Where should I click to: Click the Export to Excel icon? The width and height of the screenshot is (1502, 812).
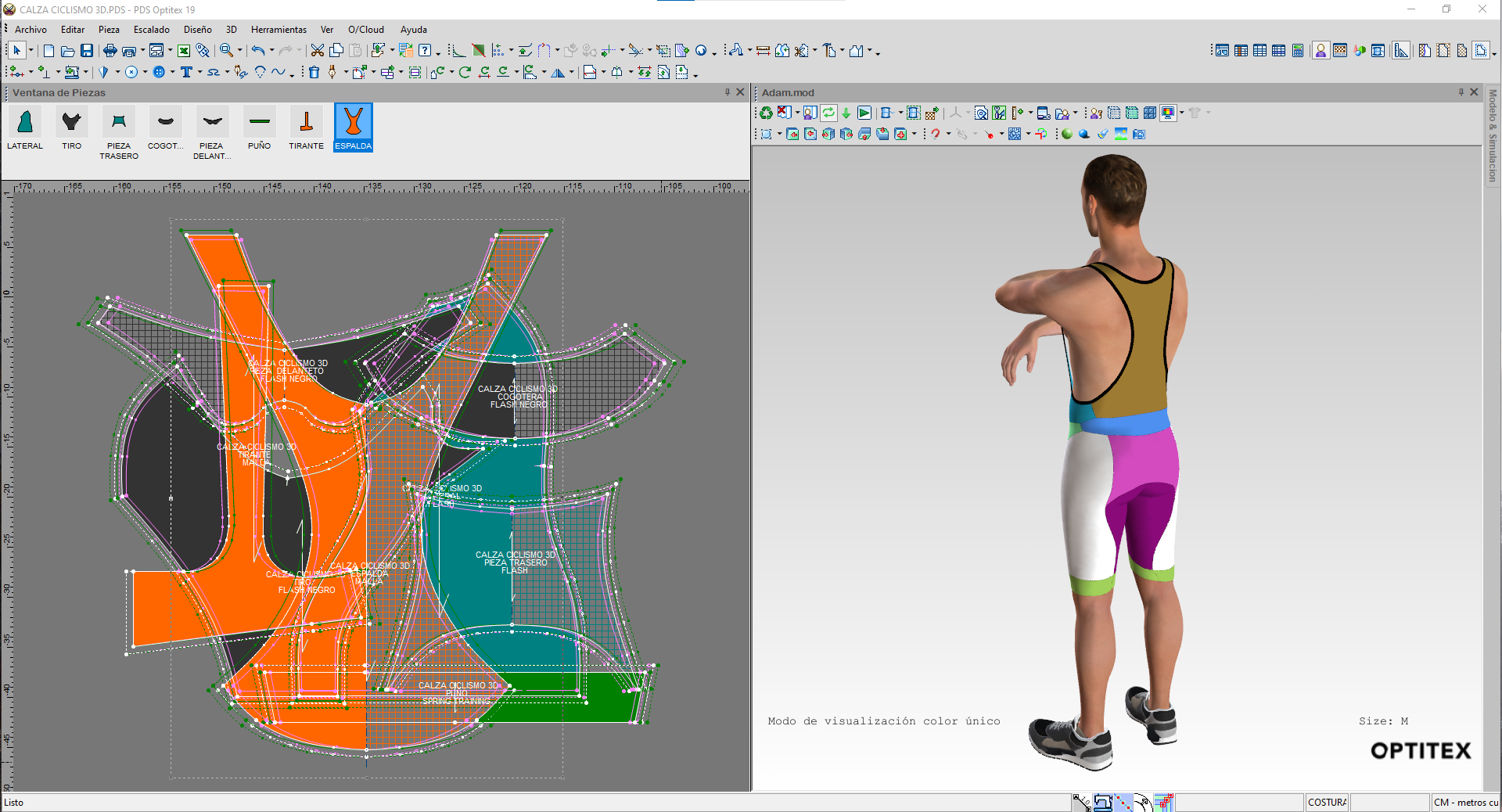(184, 51)
